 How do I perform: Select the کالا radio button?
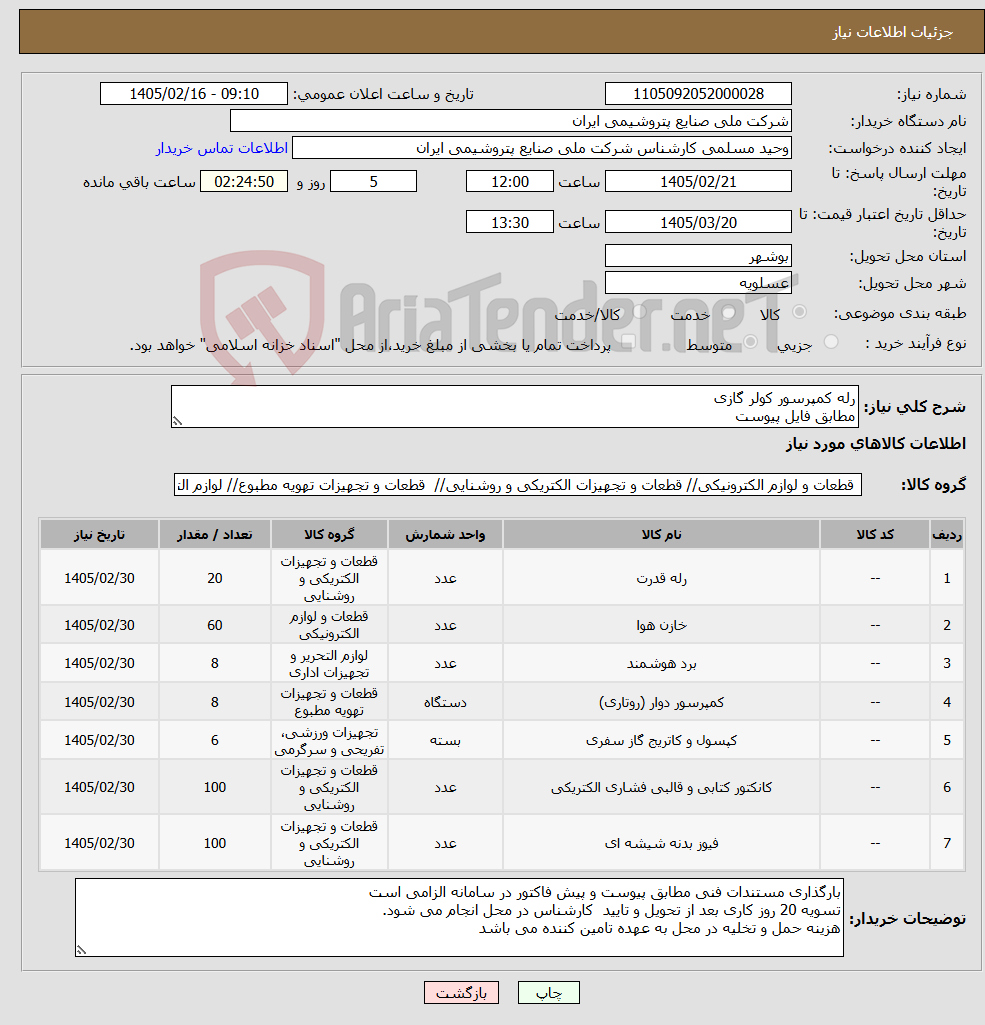(799, 312)
